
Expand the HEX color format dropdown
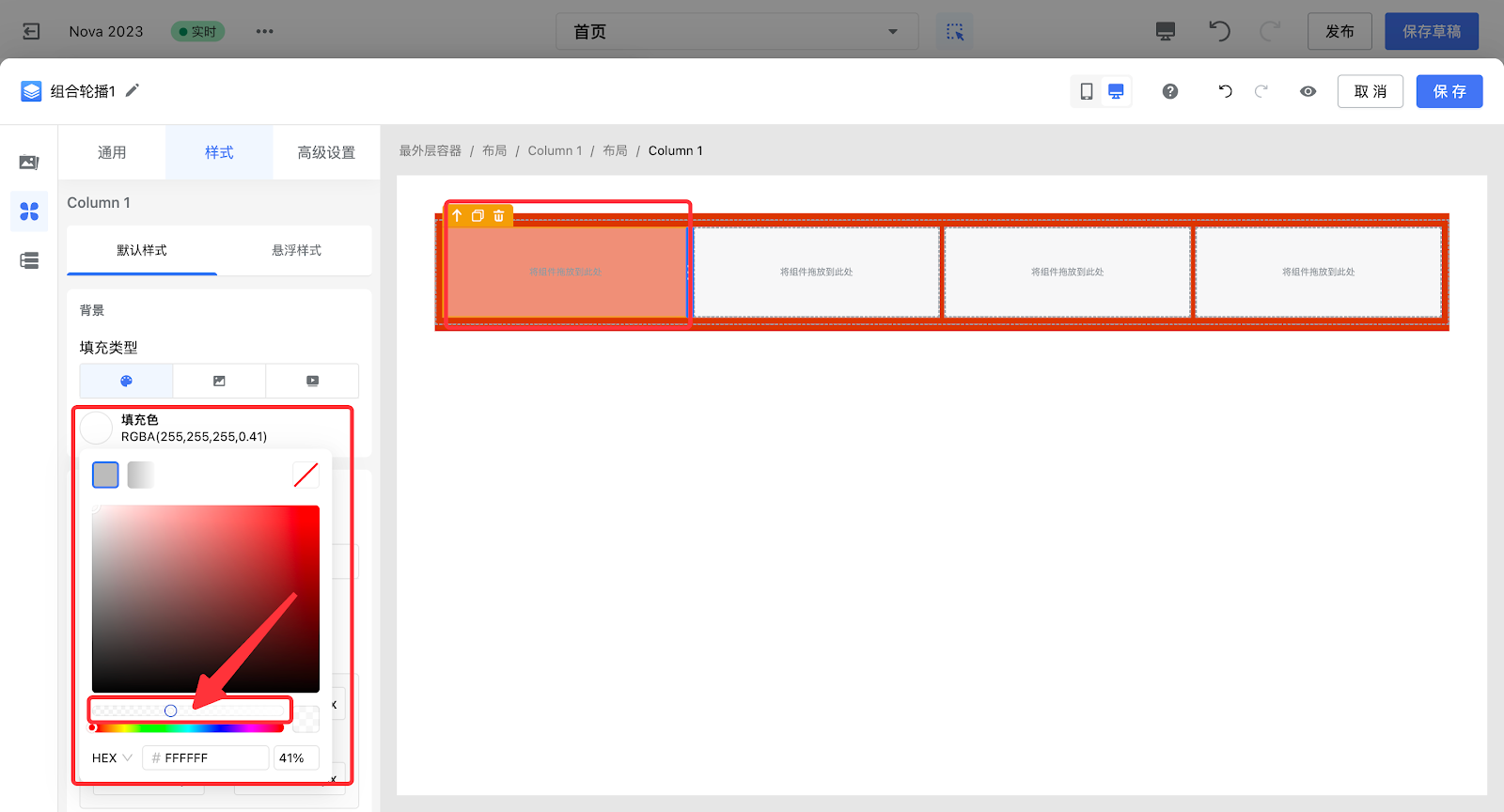point(112,757)
